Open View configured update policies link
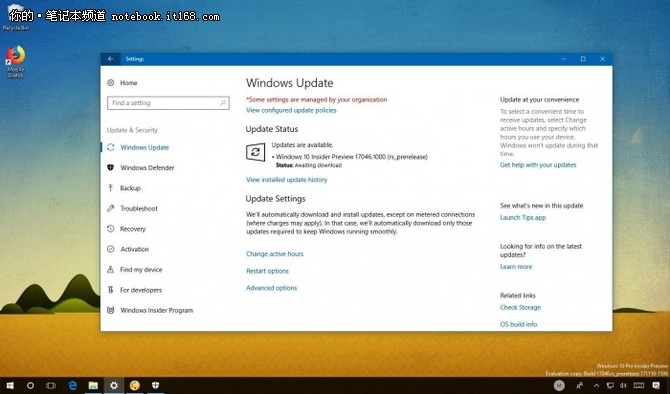Viewport: 670px width, 394px height. [x=291, y=110]
